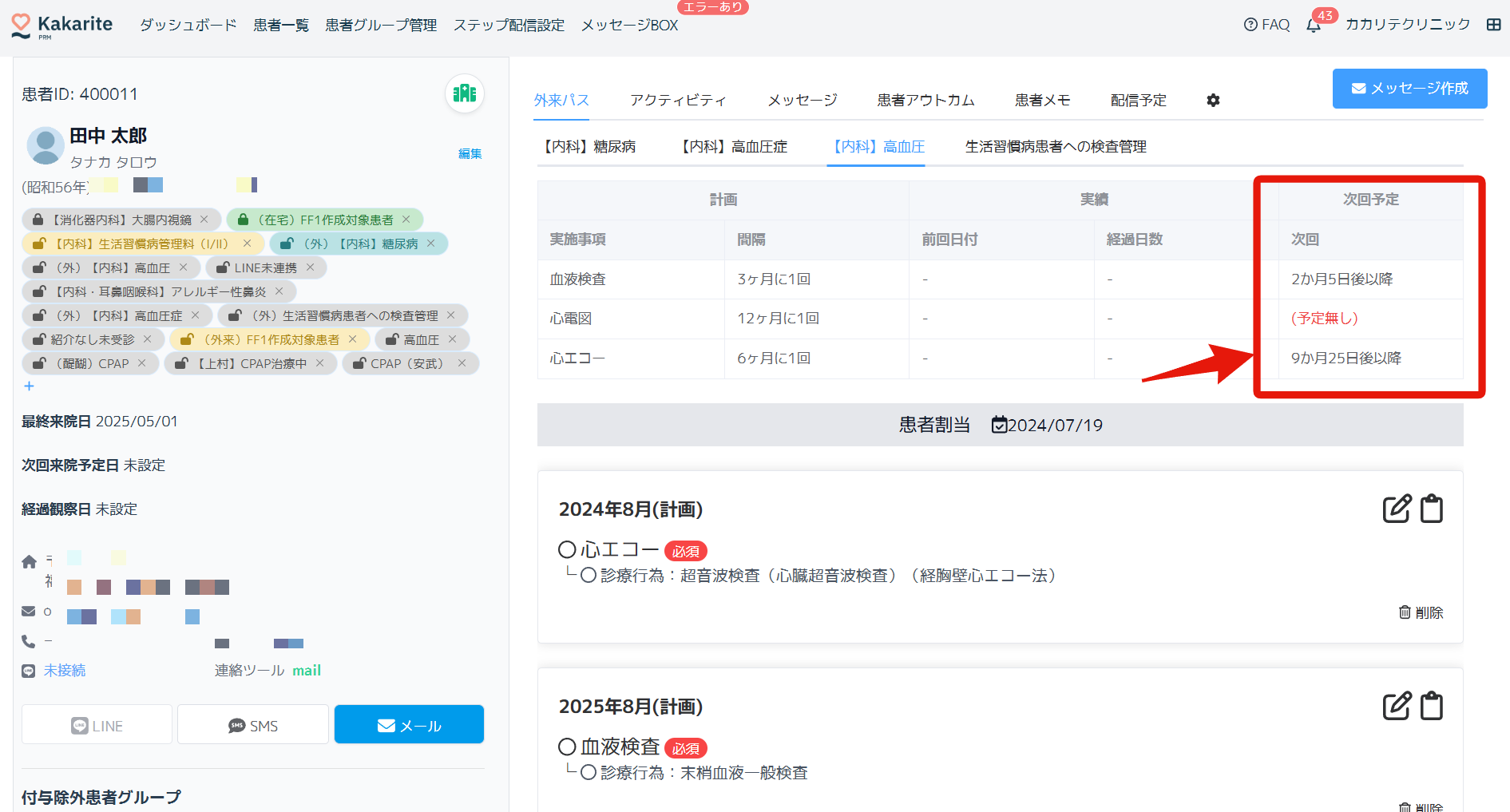1510x812 pixels.
Task: Switch to the アクティビティ tab
Action: 678,101
